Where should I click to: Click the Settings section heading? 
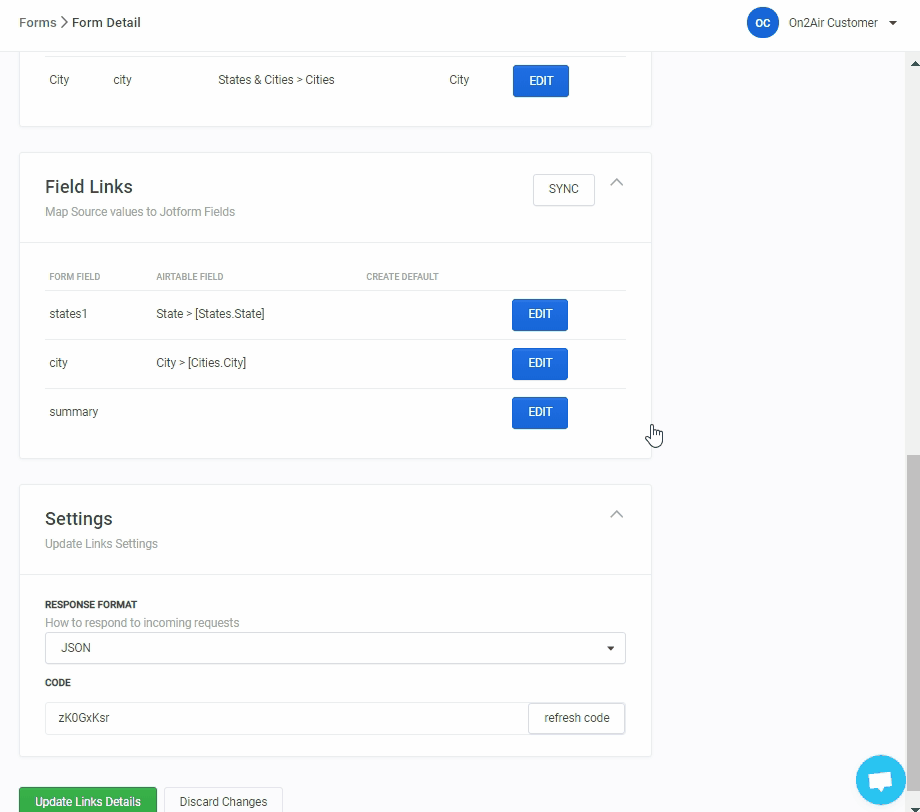pyautogui.click(x=79, y=519)
